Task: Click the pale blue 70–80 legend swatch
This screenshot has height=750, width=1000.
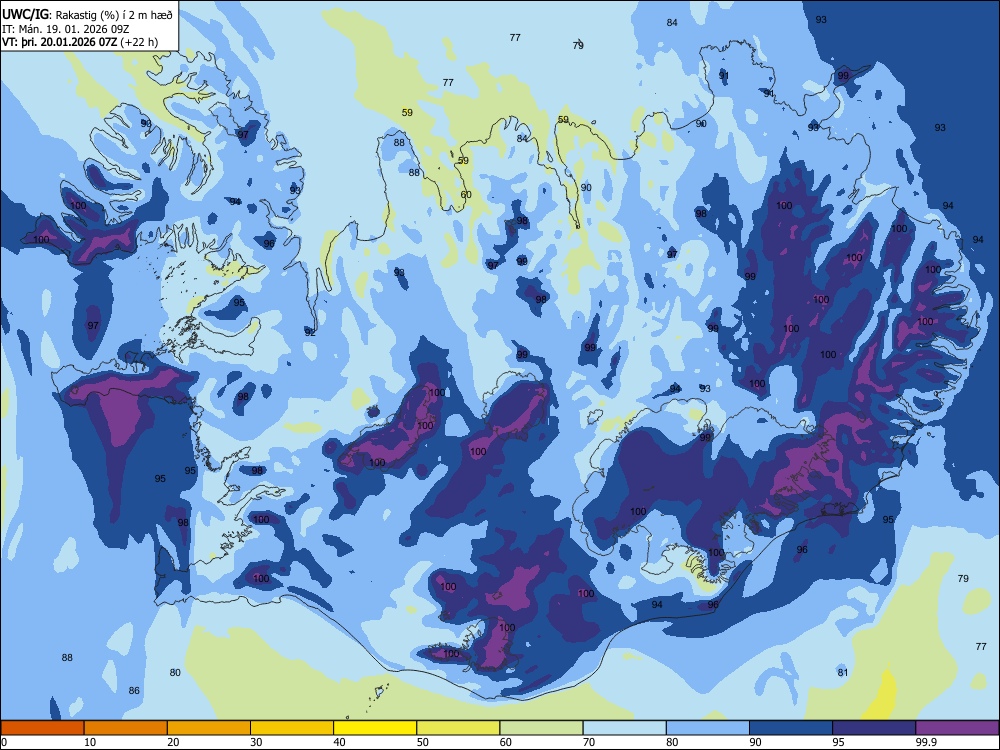Action: 624,728
